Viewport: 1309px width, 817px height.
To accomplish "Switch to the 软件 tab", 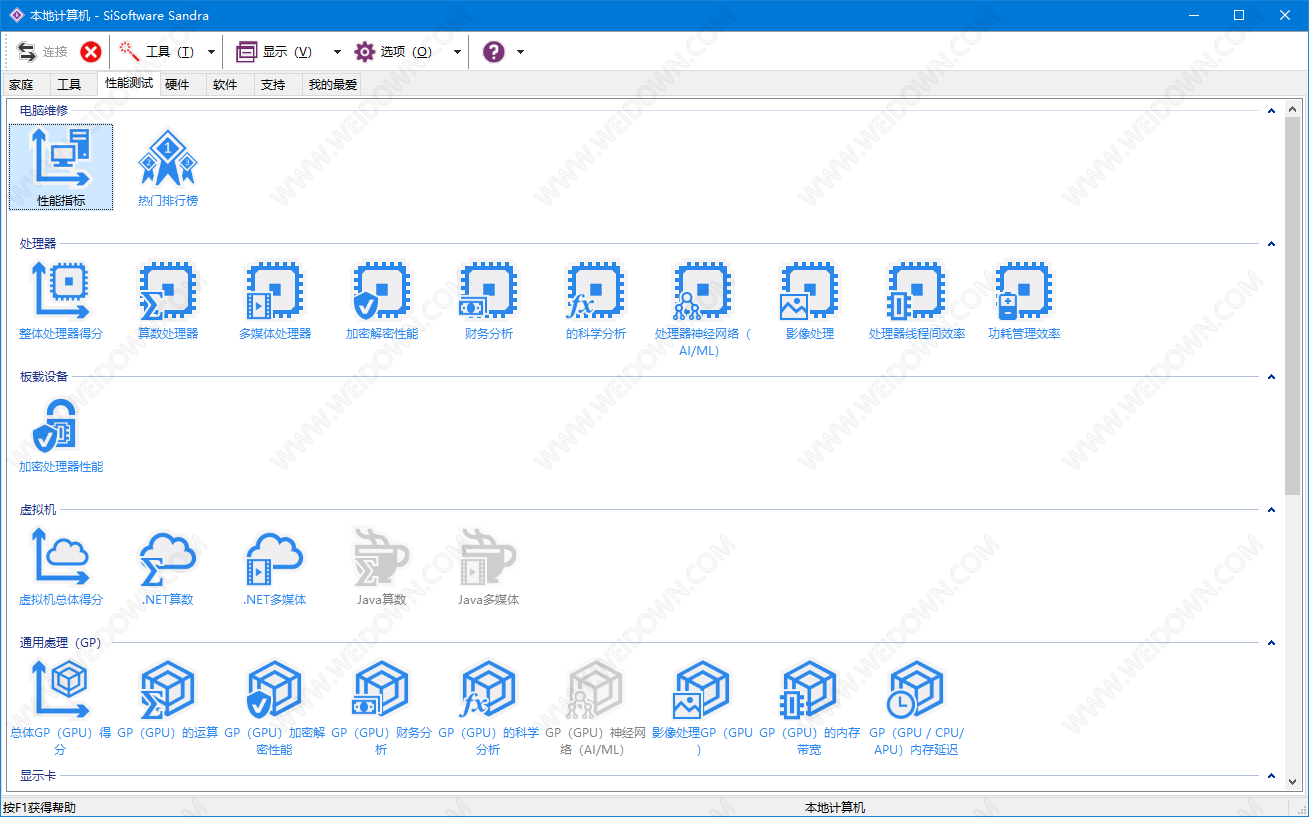I will pyautogui.click(x=225, y=85).
